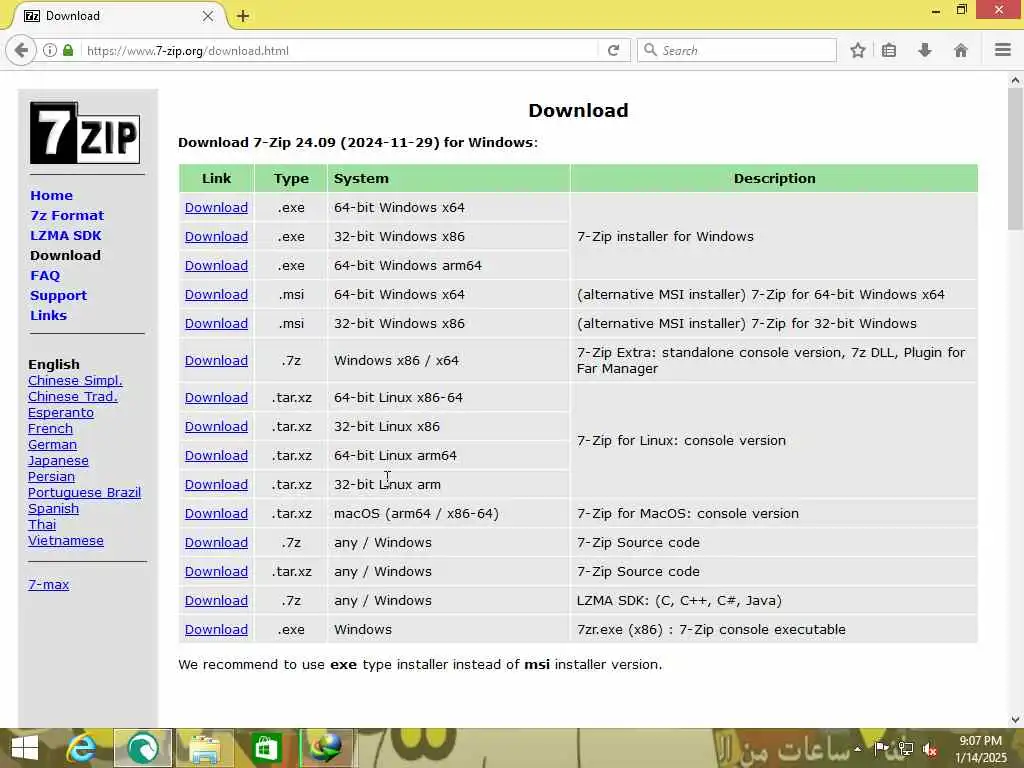Screen dimensions: 1024x768
Task: Switch language to French
Action: (x=50, y=428)
